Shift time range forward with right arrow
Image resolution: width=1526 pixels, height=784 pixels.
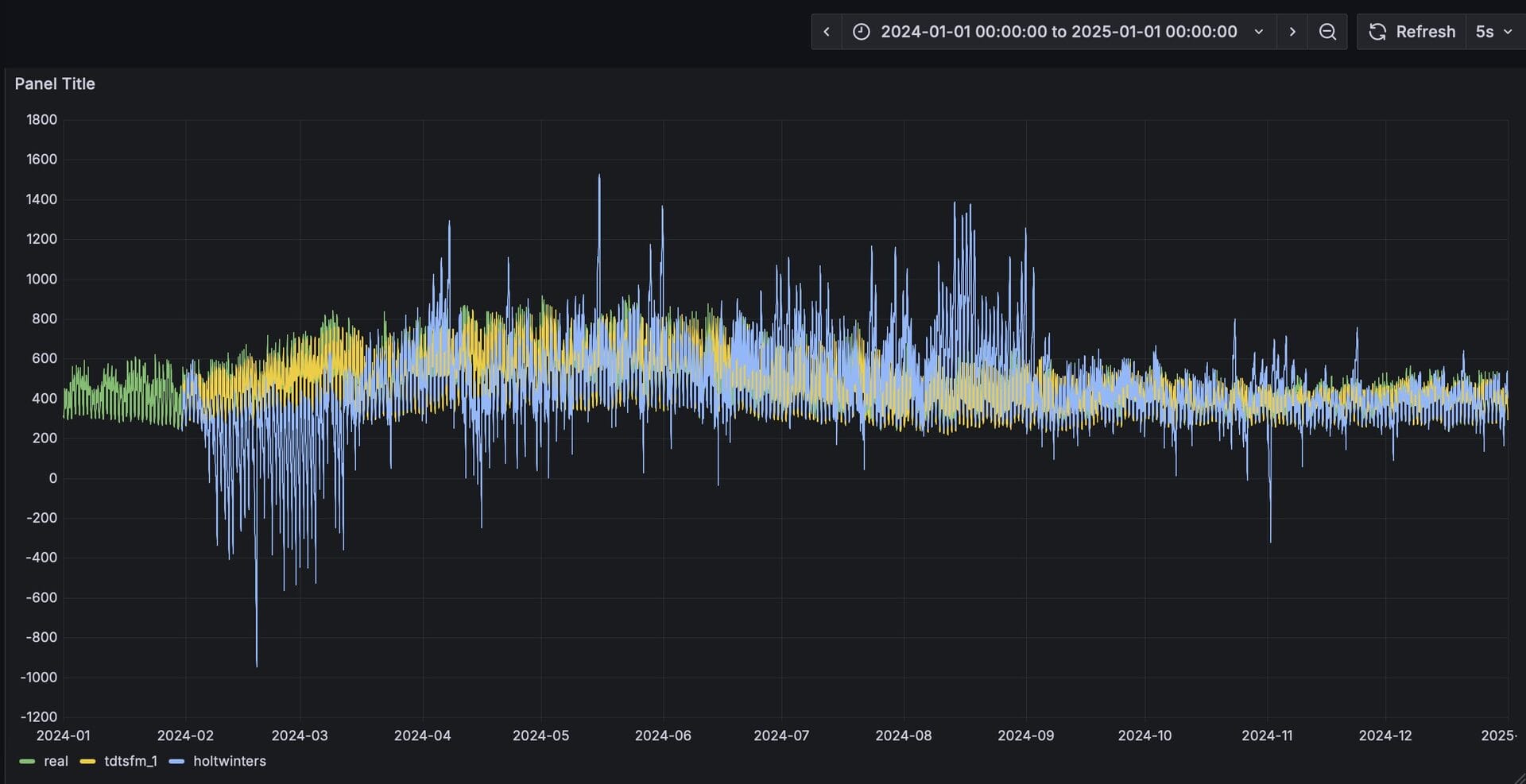pos(1292,32)
